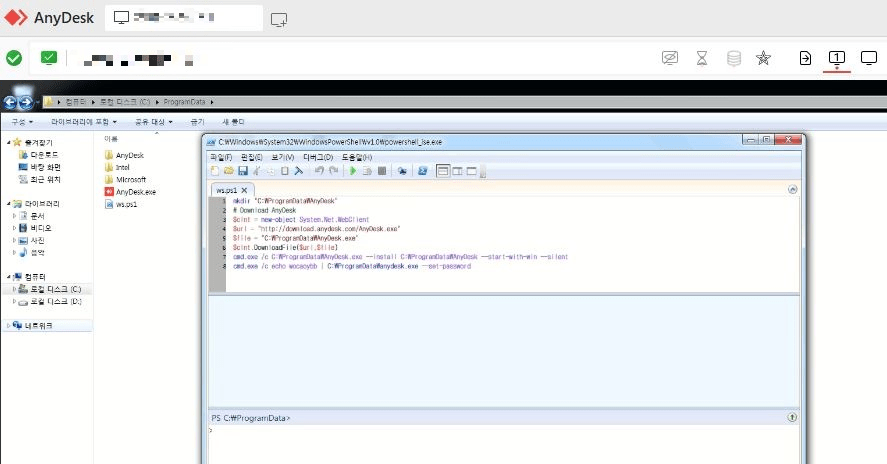Click the Open script folder icon
Image resolution: width=887 pixels, height=464 pixels.
229,171
